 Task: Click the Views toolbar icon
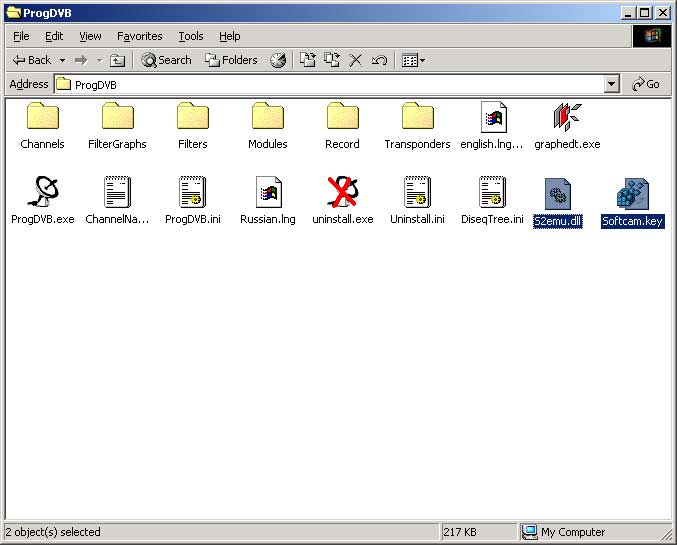coord(409,60)
